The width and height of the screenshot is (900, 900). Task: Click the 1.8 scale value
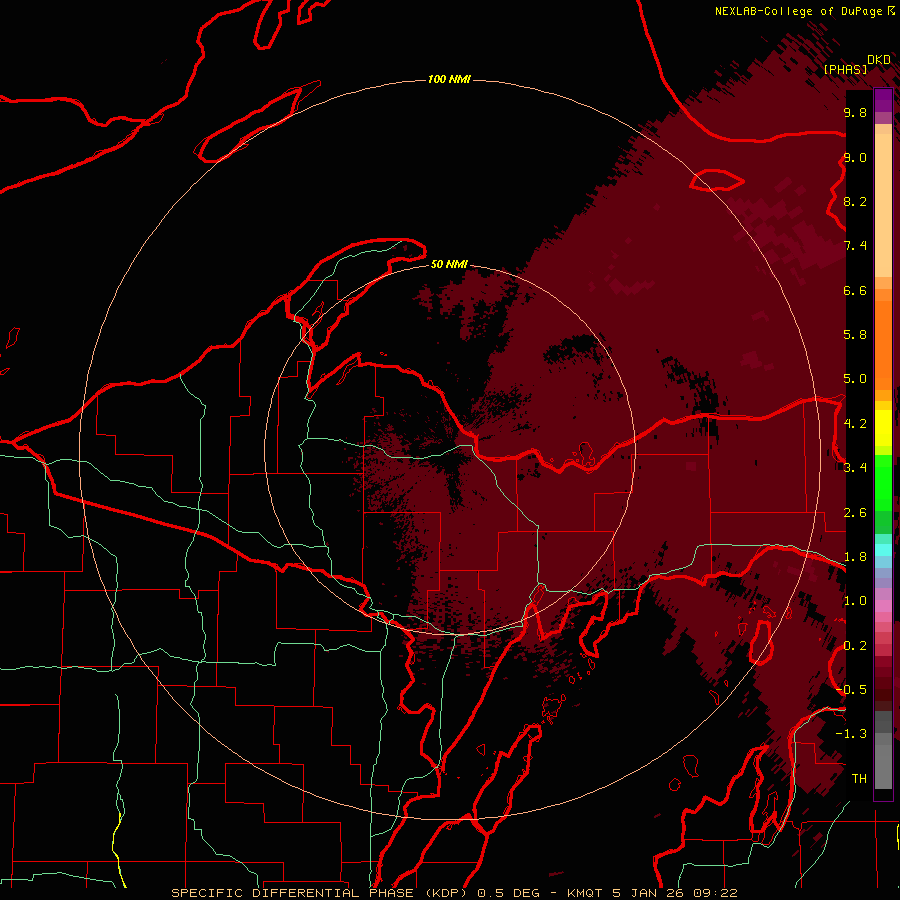tap(855, 557)
